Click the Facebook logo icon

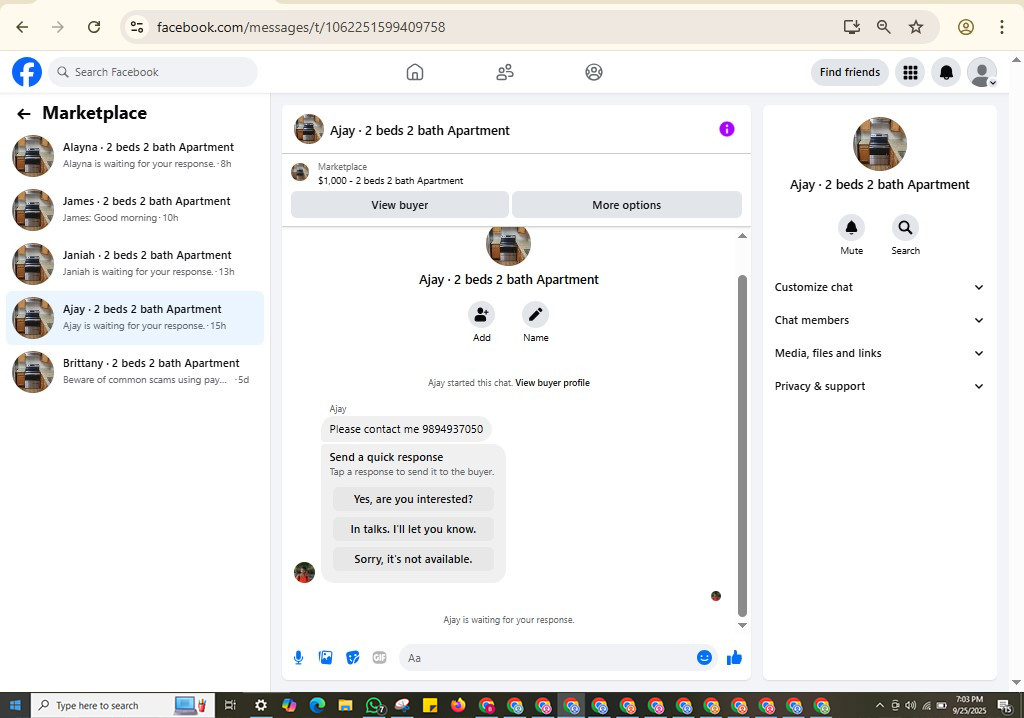pyautogui.click(x=27, y=72)
